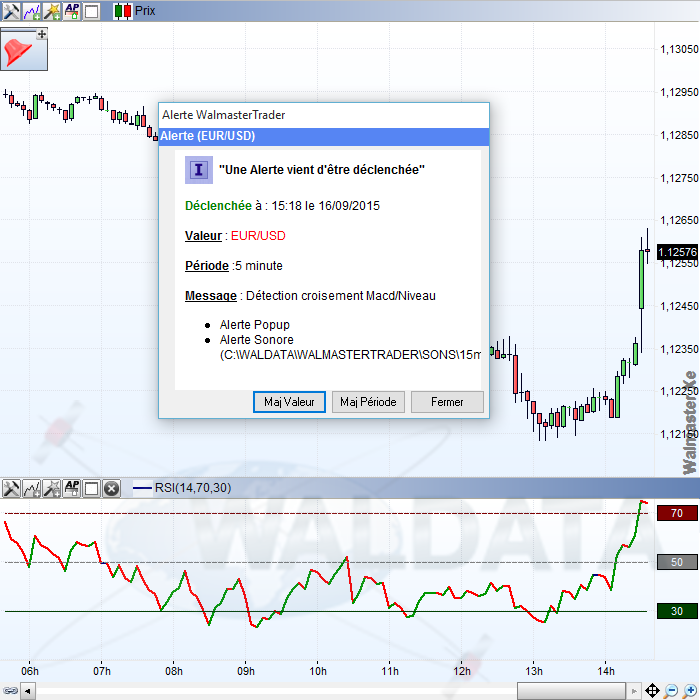Click the RSI level 70 marker
The height and width of the screenshot is (700, 700).
(x=677, y=513)
